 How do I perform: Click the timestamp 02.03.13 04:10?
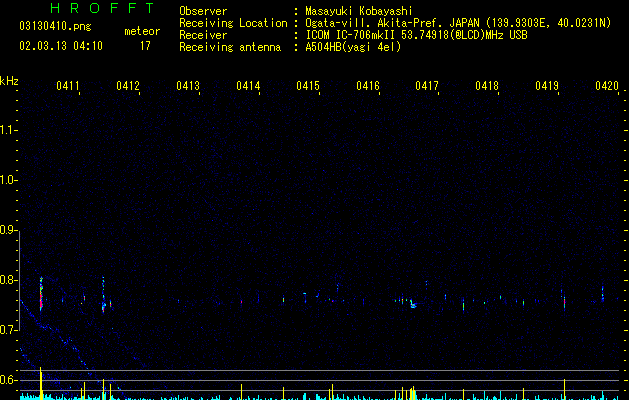tap(61, 46)
